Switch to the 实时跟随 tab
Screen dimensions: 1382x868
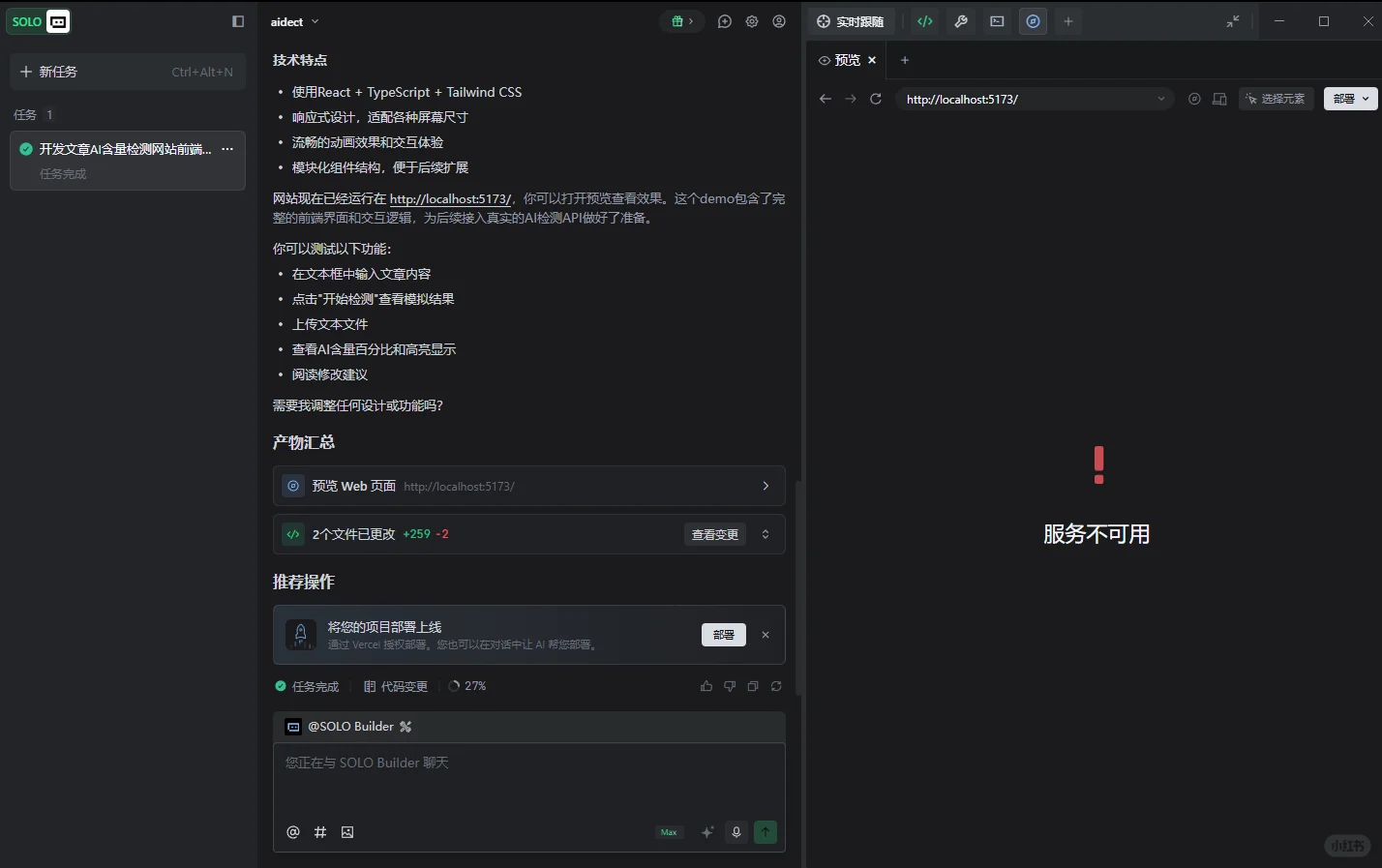[x=850, y=20]
